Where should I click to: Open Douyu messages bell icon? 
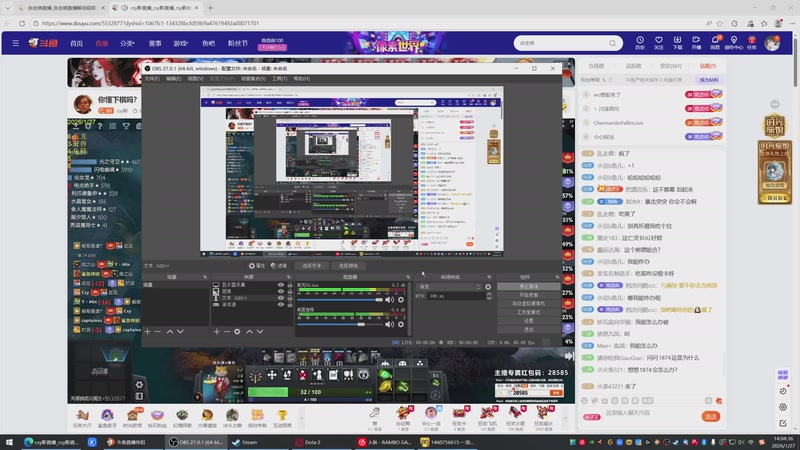pos(715,42)
